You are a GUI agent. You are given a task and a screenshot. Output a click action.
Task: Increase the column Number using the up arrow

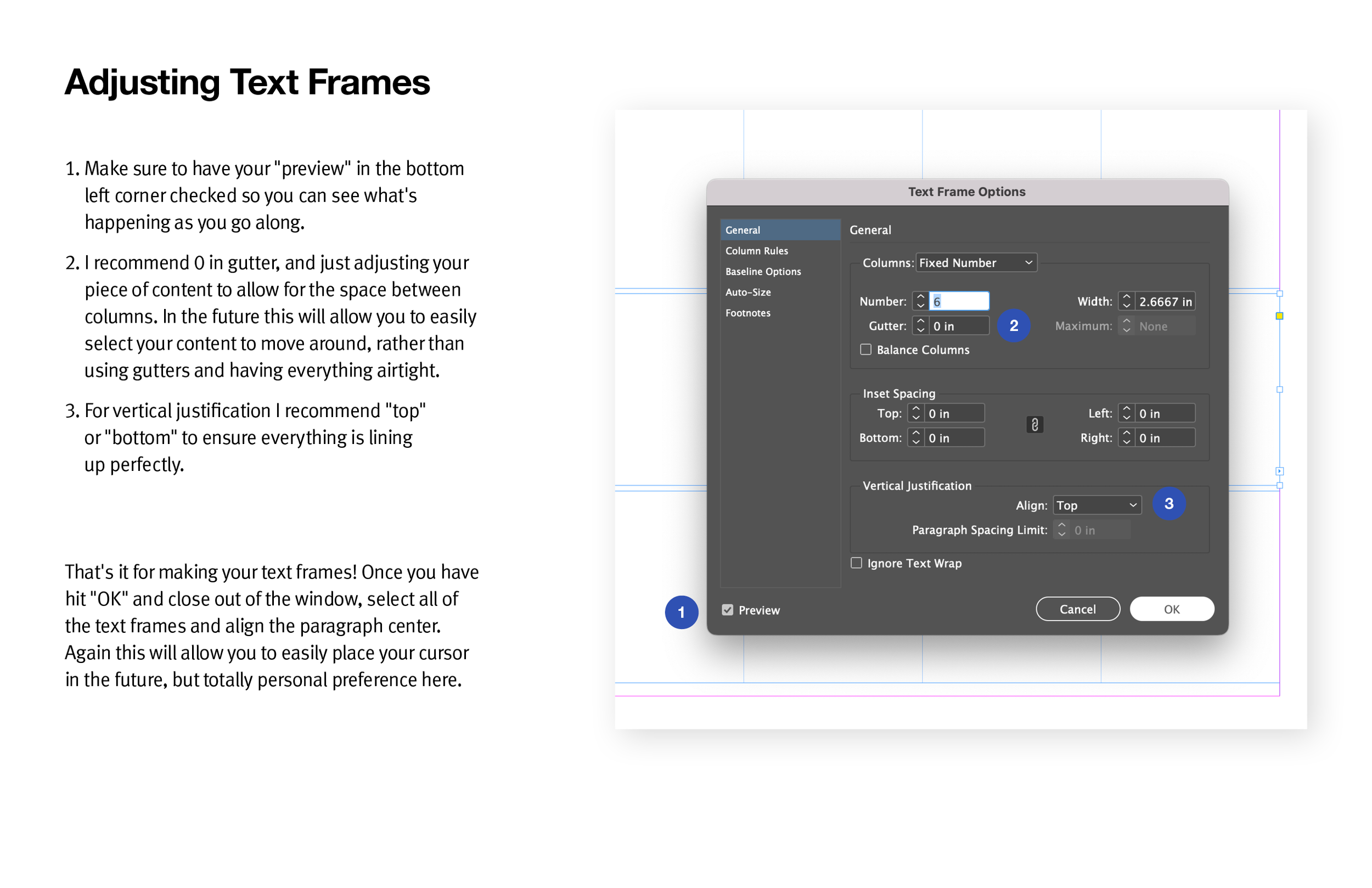(x=921, y=297)
